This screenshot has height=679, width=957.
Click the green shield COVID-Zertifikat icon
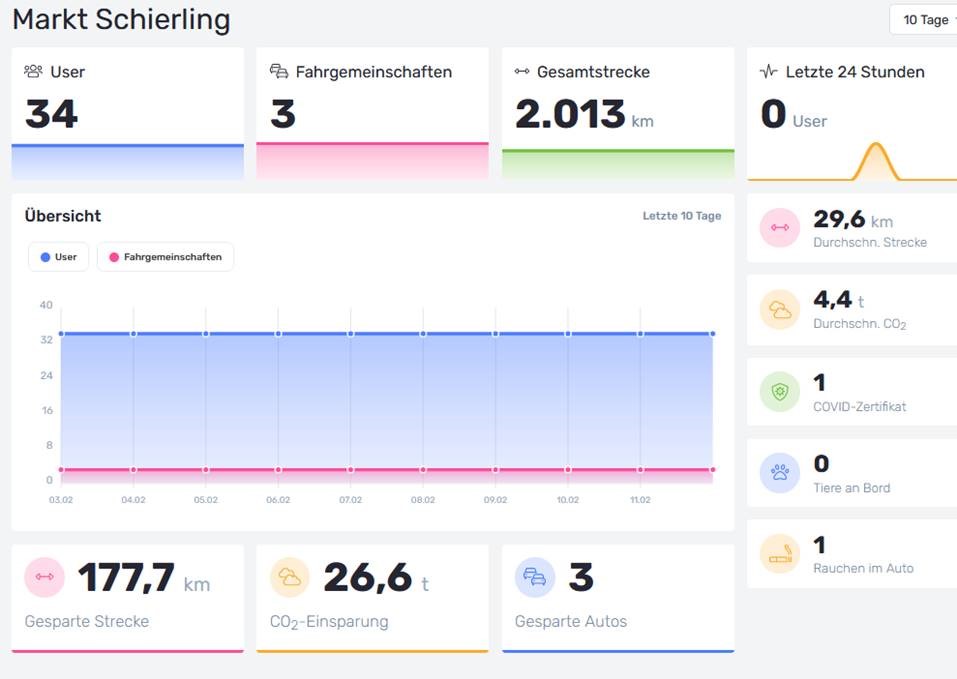click(779, 392)
